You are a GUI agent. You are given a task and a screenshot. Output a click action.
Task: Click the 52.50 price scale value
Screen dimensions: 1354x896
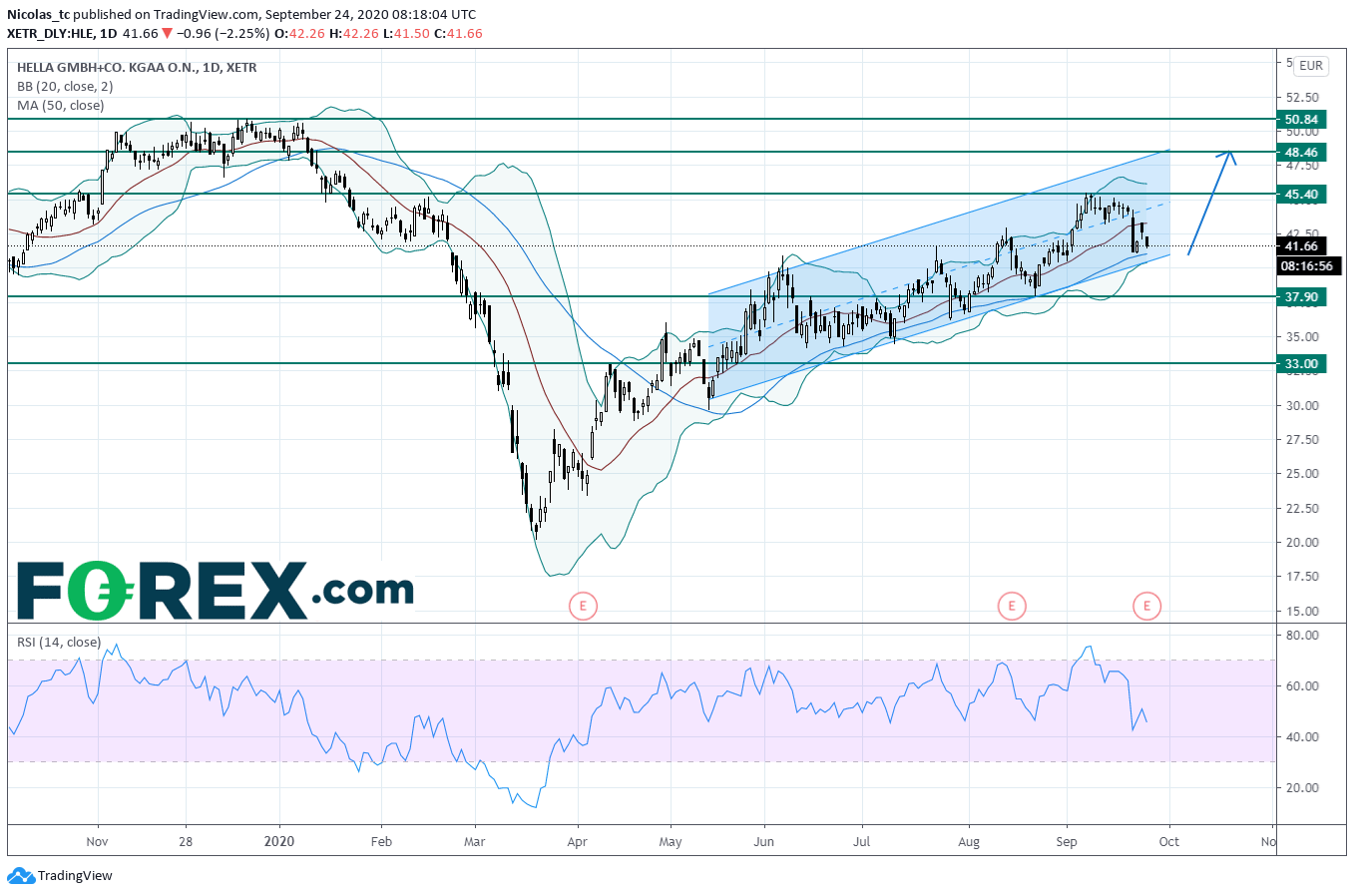point(1303,98)
